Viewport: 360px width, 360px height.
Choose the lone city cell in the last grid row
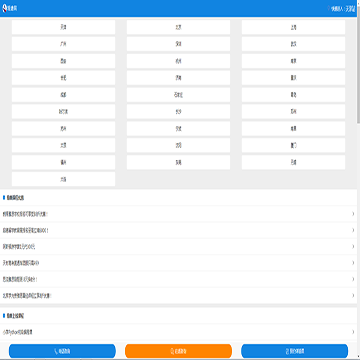coord(63,179)
